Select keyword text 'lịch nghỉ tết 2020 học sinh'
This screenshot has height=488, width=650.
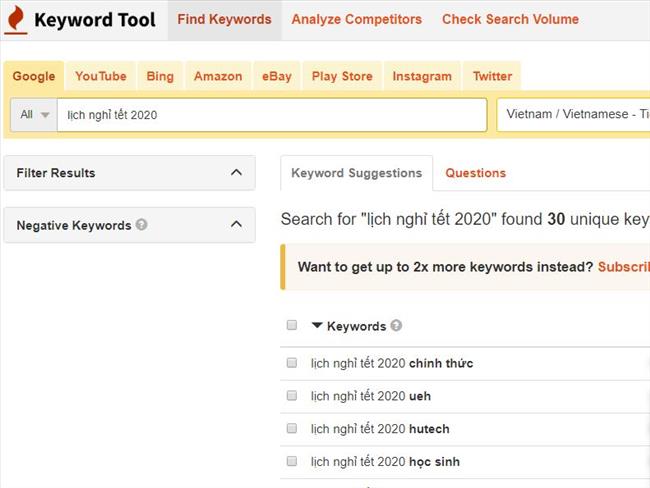[x=386, y=461]
